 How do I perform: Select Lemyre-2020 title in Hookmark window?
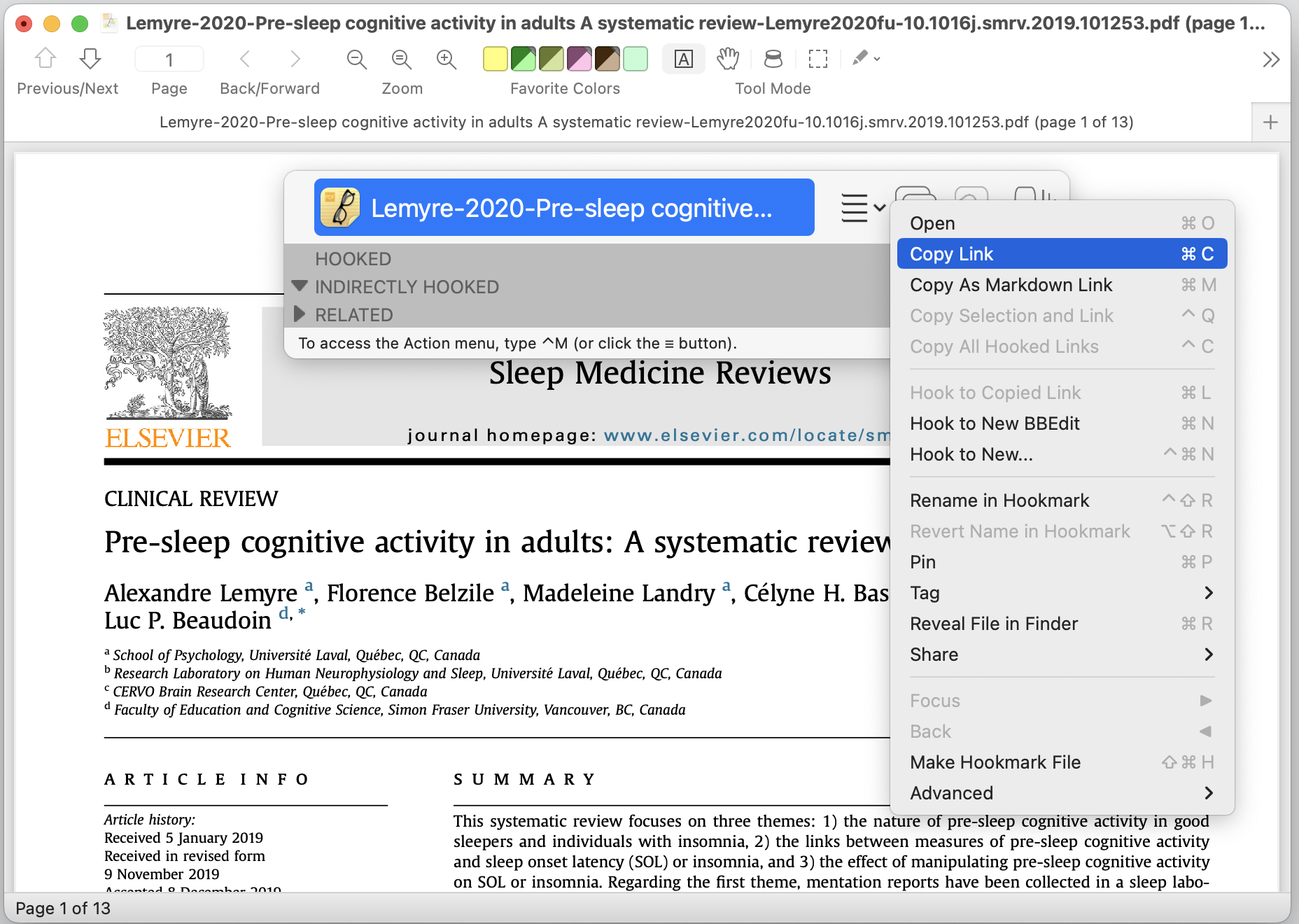pyautogui.click(x=564, y=208)
